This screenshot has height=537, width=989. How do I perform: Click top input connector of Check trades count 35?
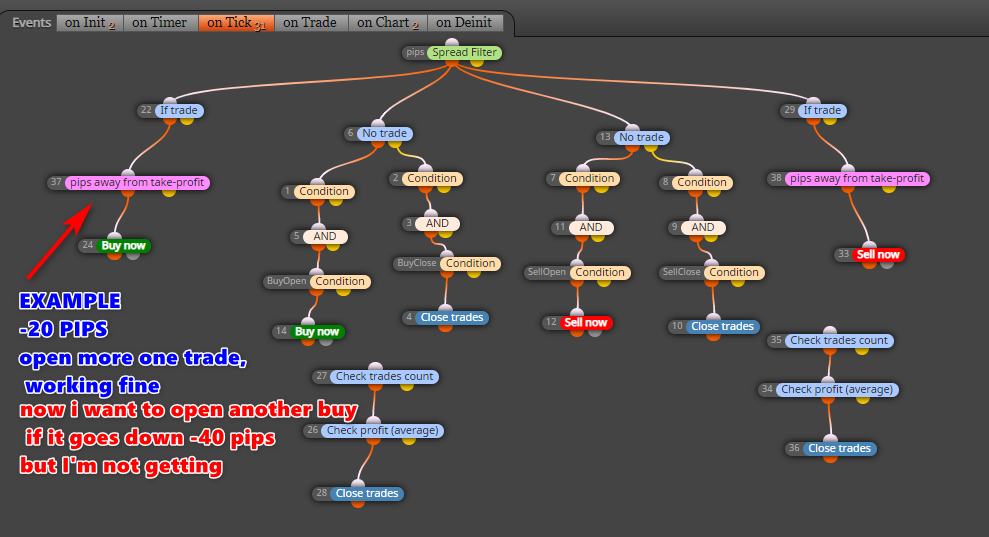pyautogui.click(x=830, y=331)
